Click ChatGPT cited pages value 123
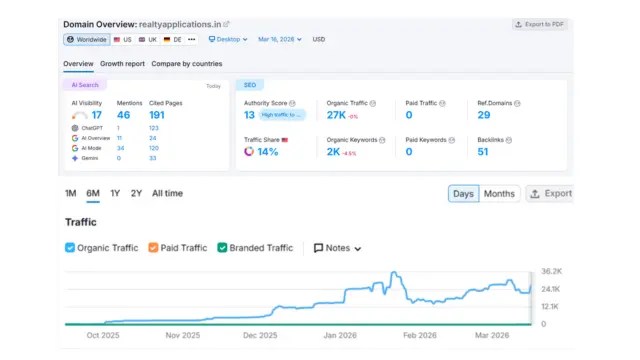This screenshot has height=360, width=640. [x=153, y=128]
